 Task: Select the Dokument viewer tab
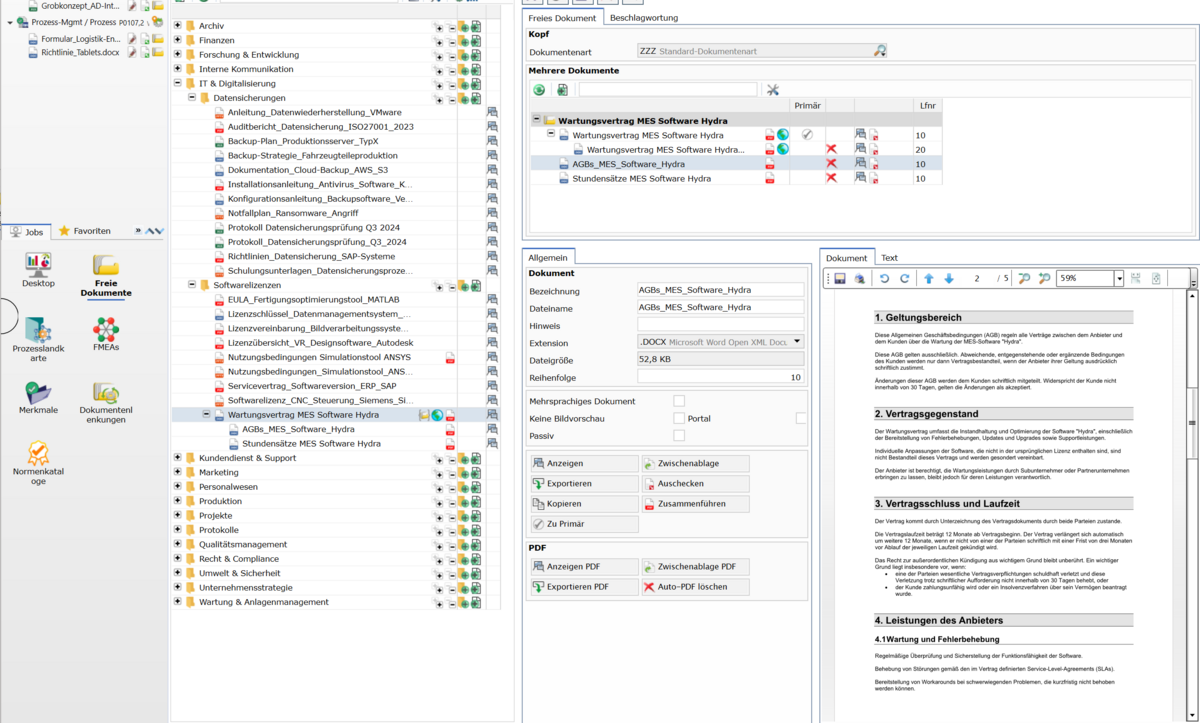coord(846,258)
